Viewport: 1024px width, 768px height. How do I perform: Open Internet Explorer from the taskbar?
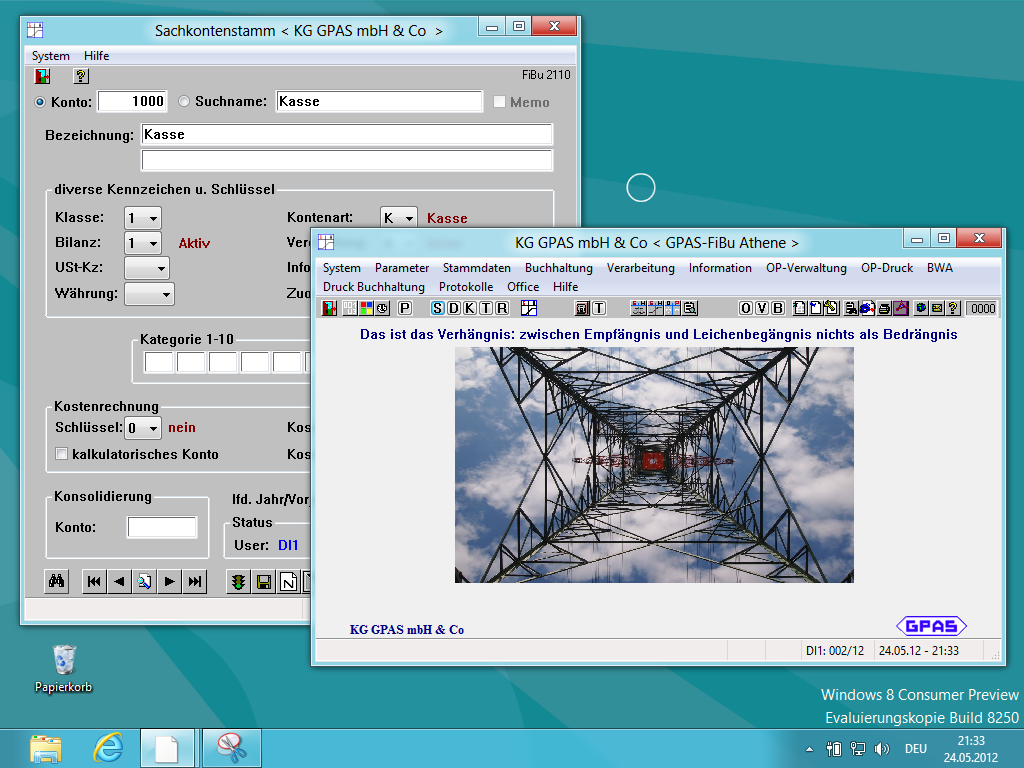[107, 747]
